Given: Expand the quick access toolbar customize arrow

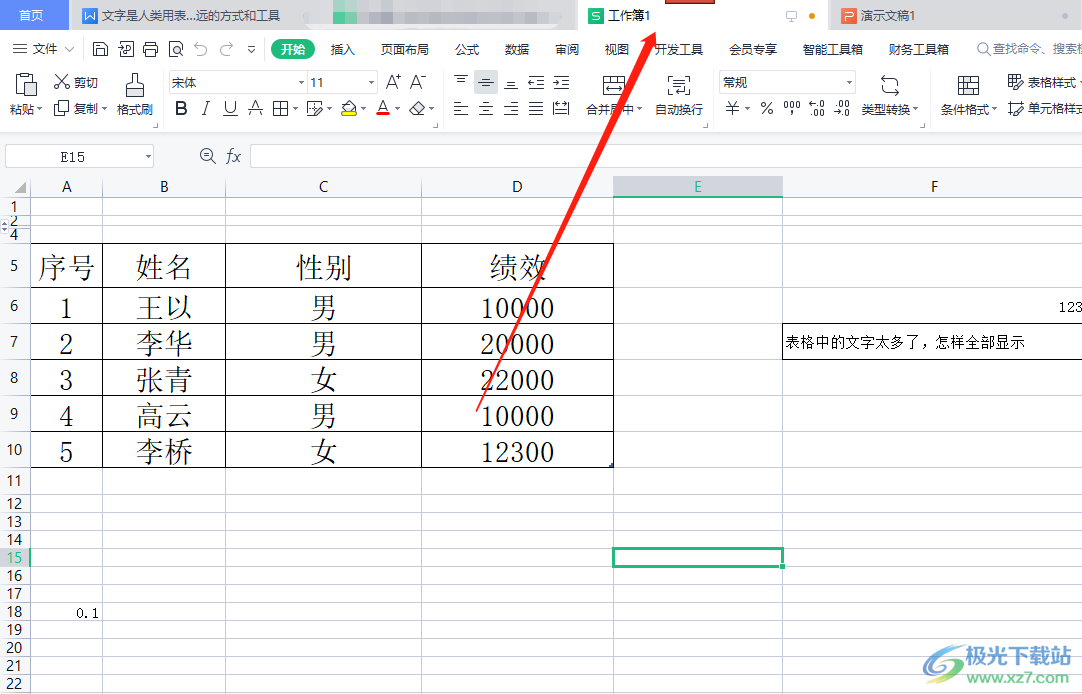Looking at the screenshot, I should tap(251, 49).
